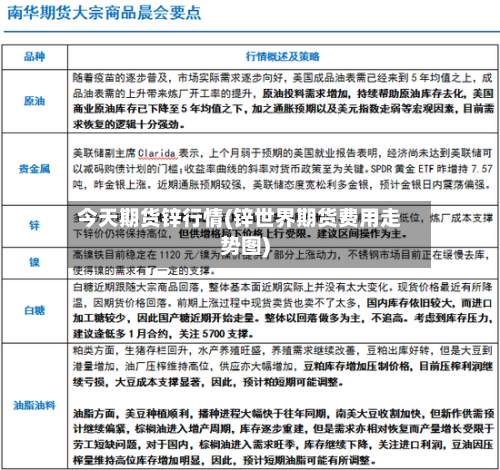The width and height of the screenshot is (500, 470).
Task: Select the 镍 row label
Action: pyautogui.click(x=34, y=262)
